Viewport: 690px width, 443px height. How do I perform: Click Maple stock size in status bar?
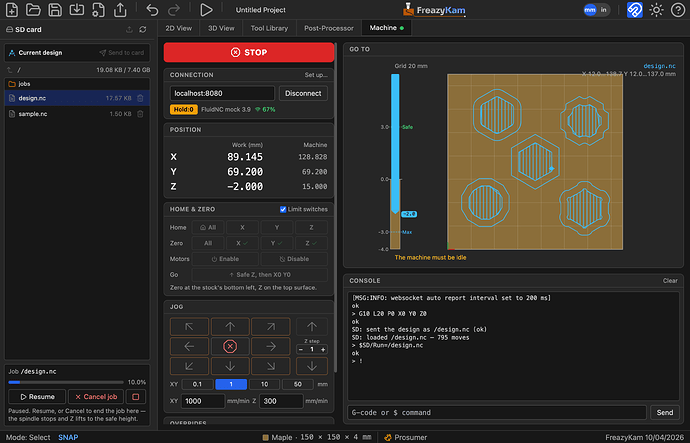(317, 437)
